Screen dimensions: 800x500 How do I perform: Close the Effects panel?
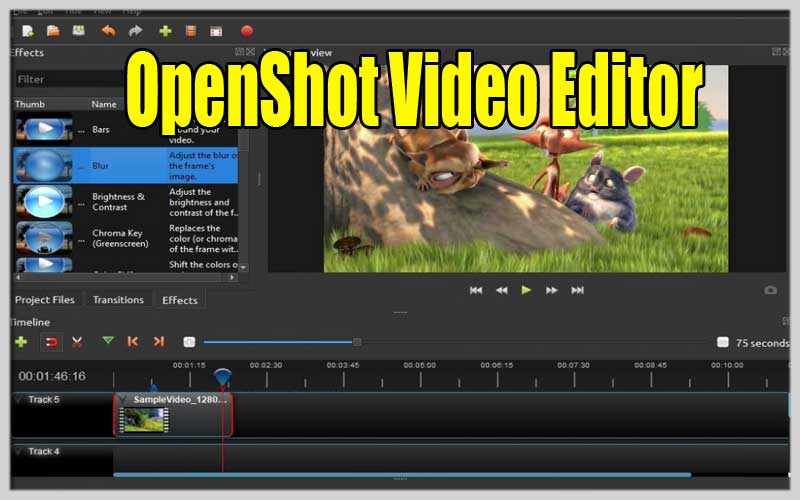251,52
